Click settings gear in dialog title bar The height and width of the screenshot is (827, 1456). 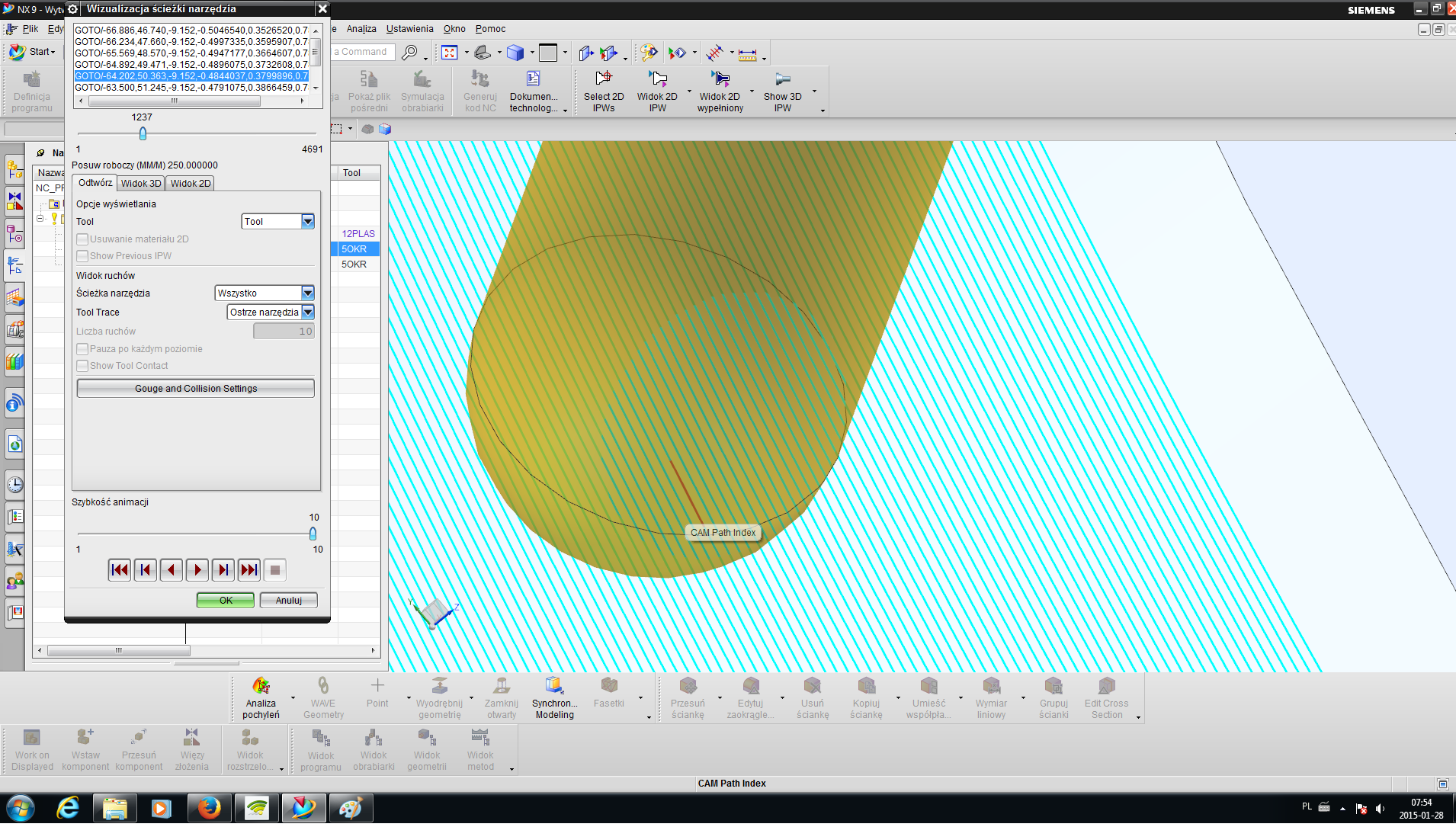click(x=73, y=8)
